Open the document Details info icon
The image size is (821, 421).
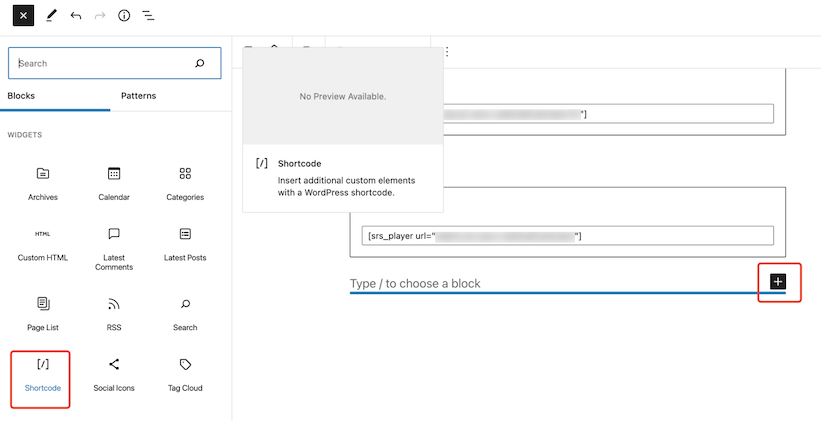(x=124, y=16)
